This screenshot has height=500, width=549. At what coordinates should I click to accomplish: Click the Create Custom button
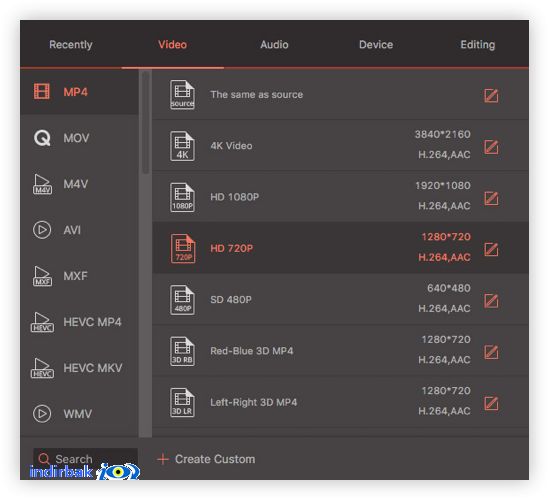(x=206, y=459)
